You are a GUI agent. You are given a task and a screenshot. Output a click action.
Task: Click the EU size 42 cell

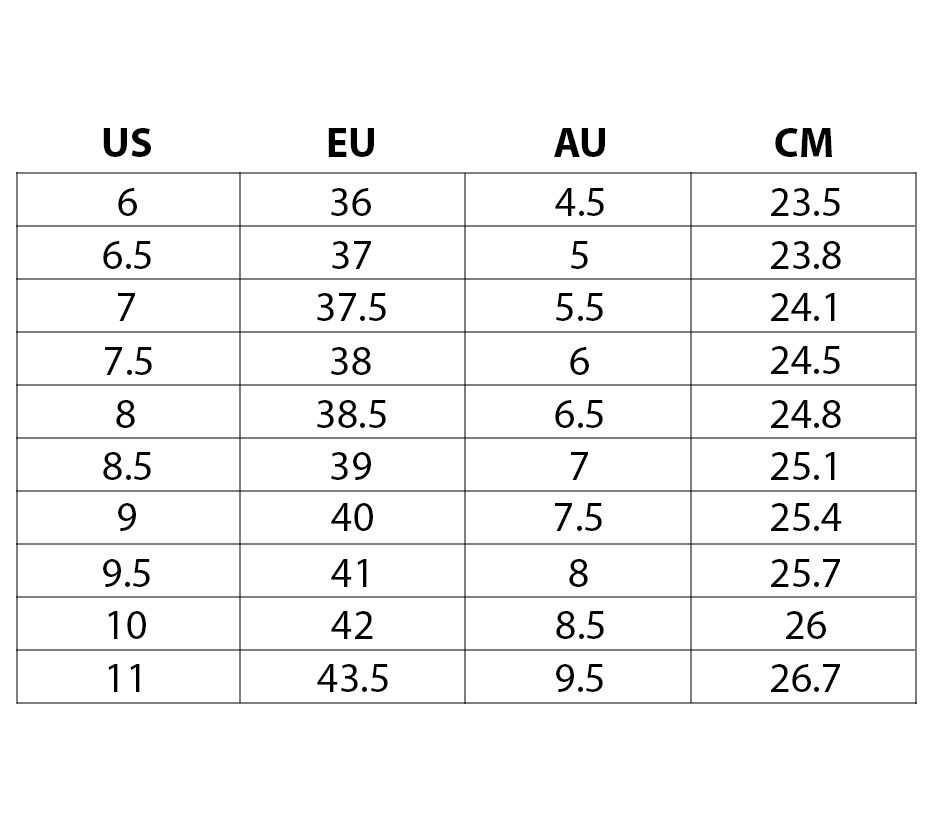tap(351, 626)
